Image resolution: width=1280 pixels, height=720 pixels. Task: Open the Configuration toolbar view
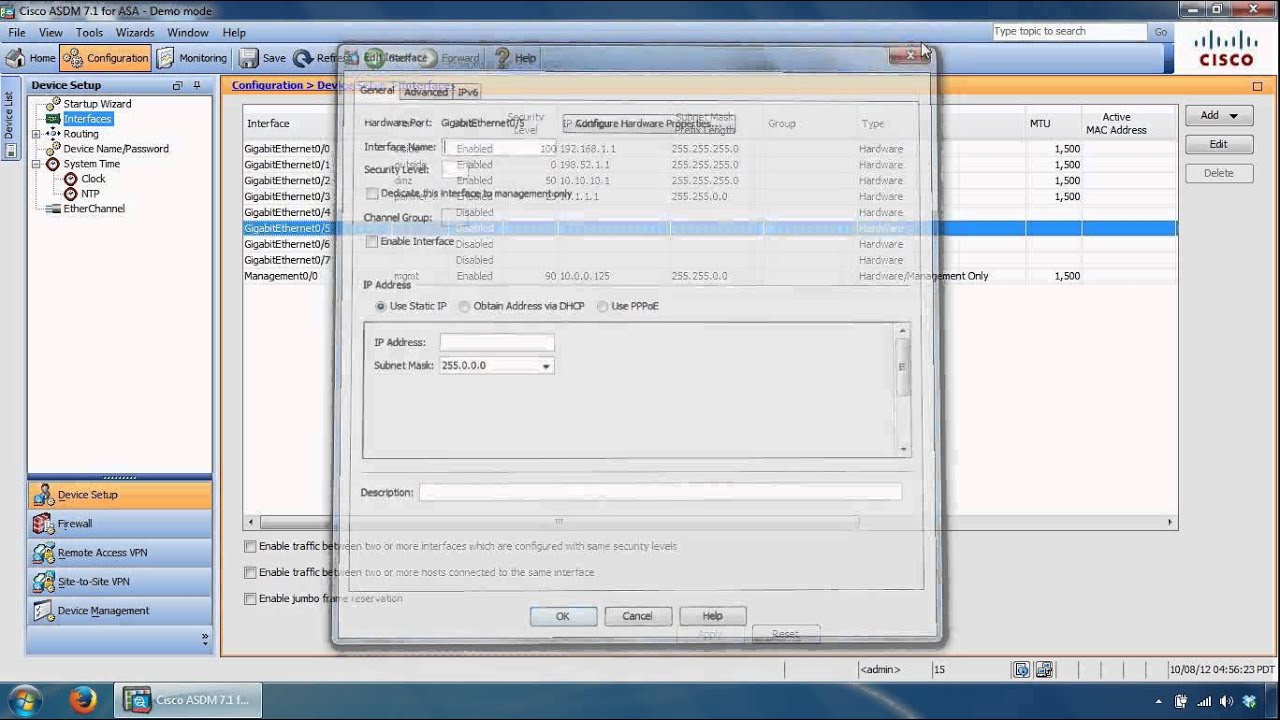point(105,58)
